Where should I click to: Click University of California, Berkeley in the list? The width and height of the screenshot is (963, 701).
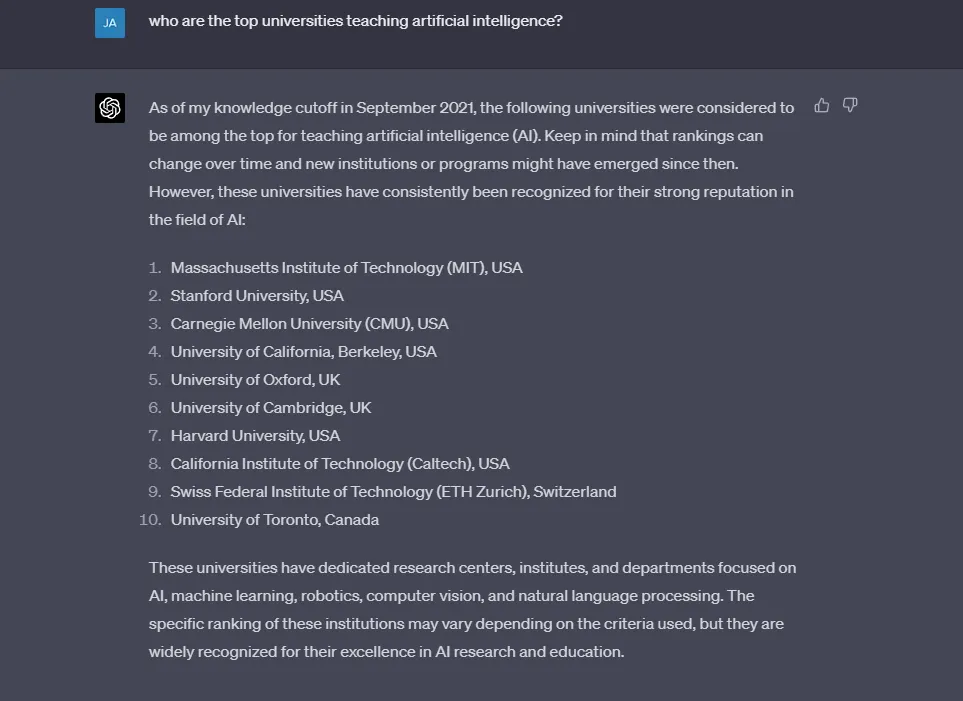click(303, 352)
